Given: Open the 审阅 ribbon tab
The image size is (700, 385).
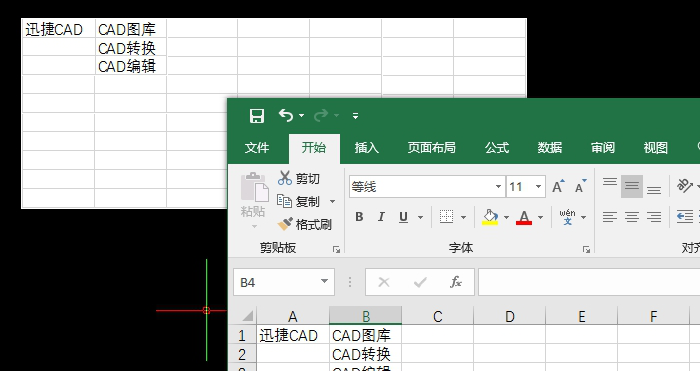Looking at the screenshot, I should 603,148.
